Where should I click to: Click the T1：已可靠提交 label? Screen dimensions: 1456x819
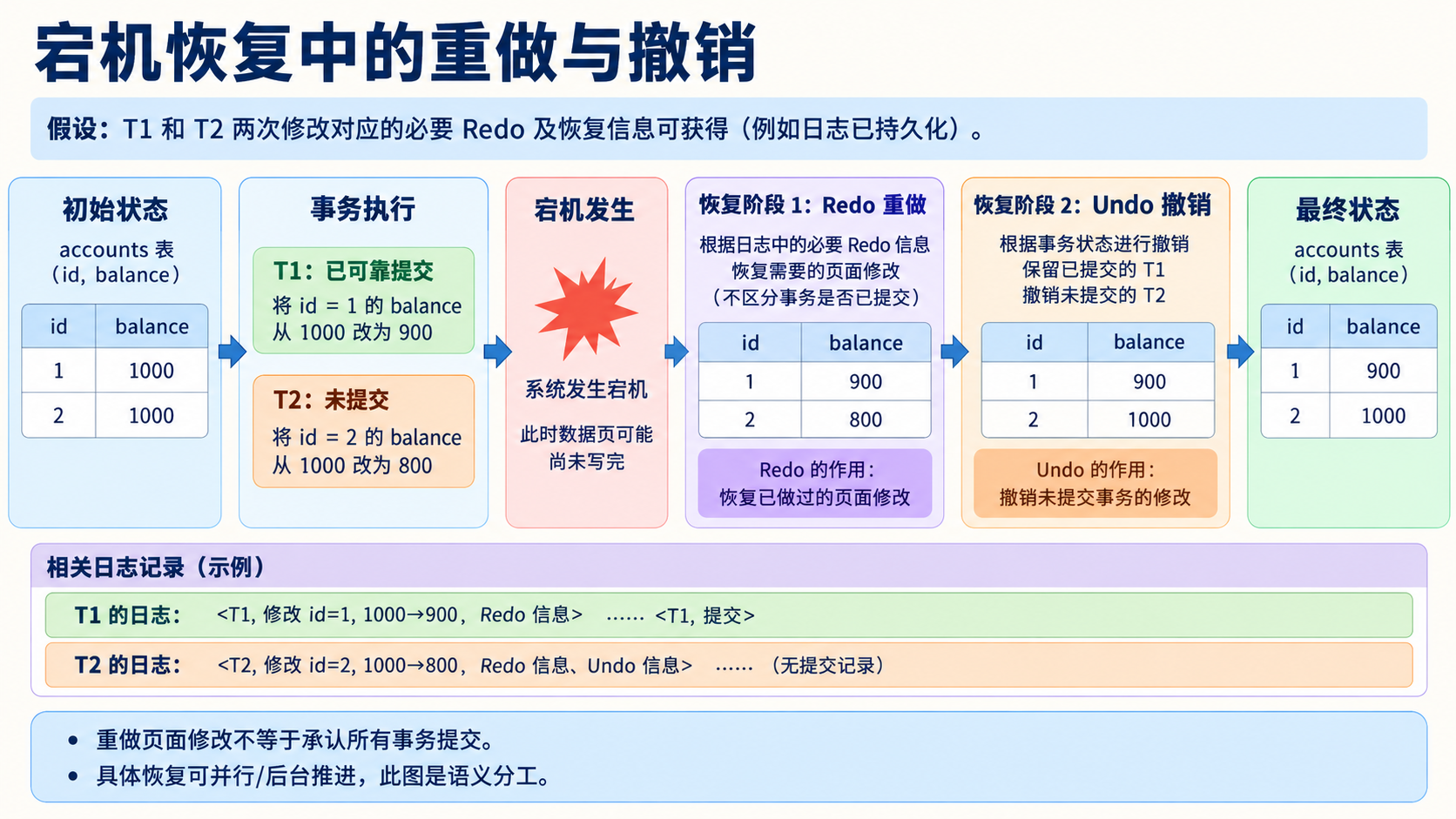coord(354,271)
